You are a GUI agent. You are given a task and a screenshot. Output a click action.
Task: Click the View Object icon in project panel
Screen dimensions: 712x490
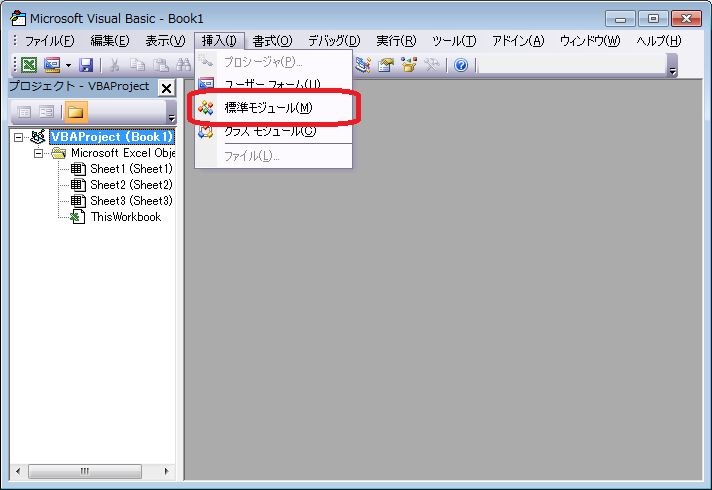[x=47, y=112]
